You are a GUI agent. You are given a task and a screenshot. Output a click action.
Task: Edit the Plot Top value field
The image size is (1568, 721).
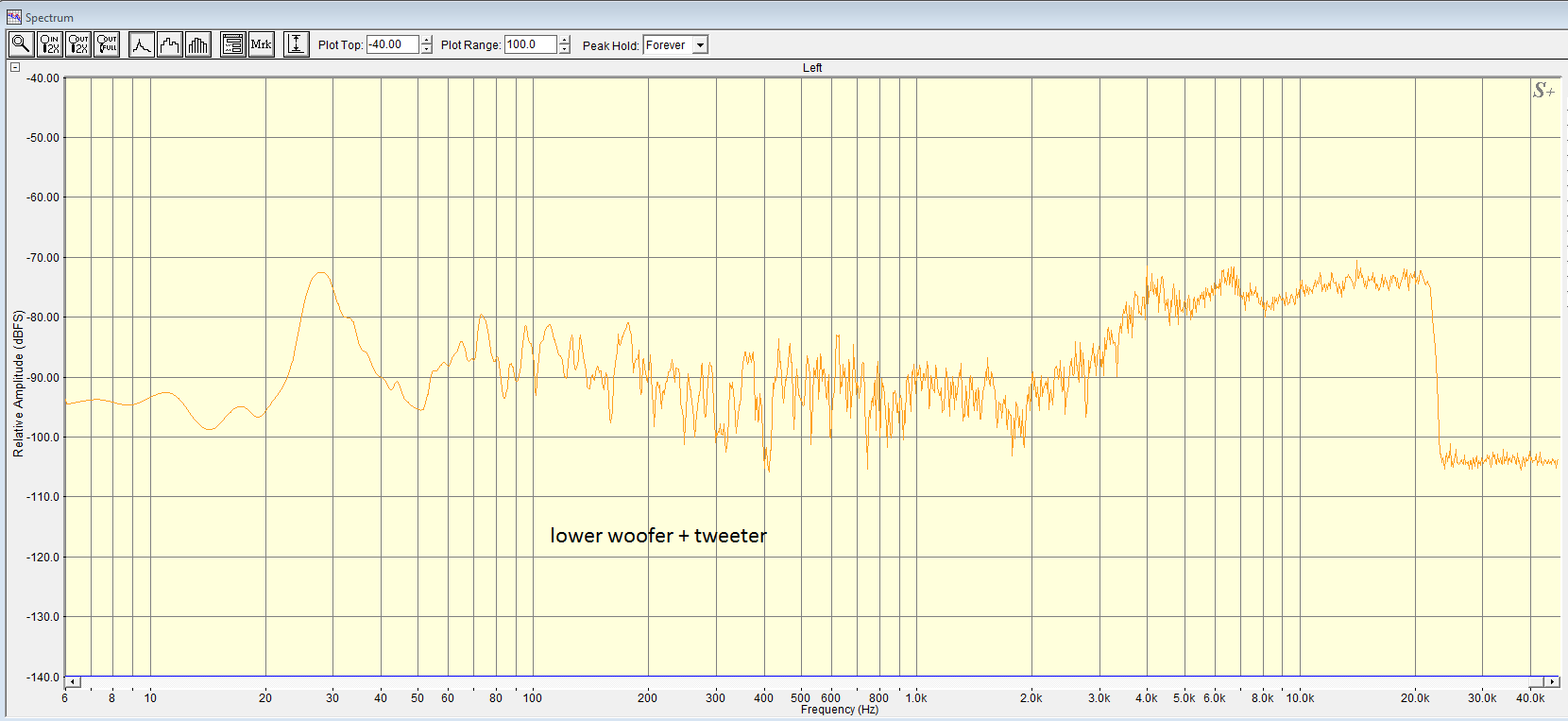point(392,44)
